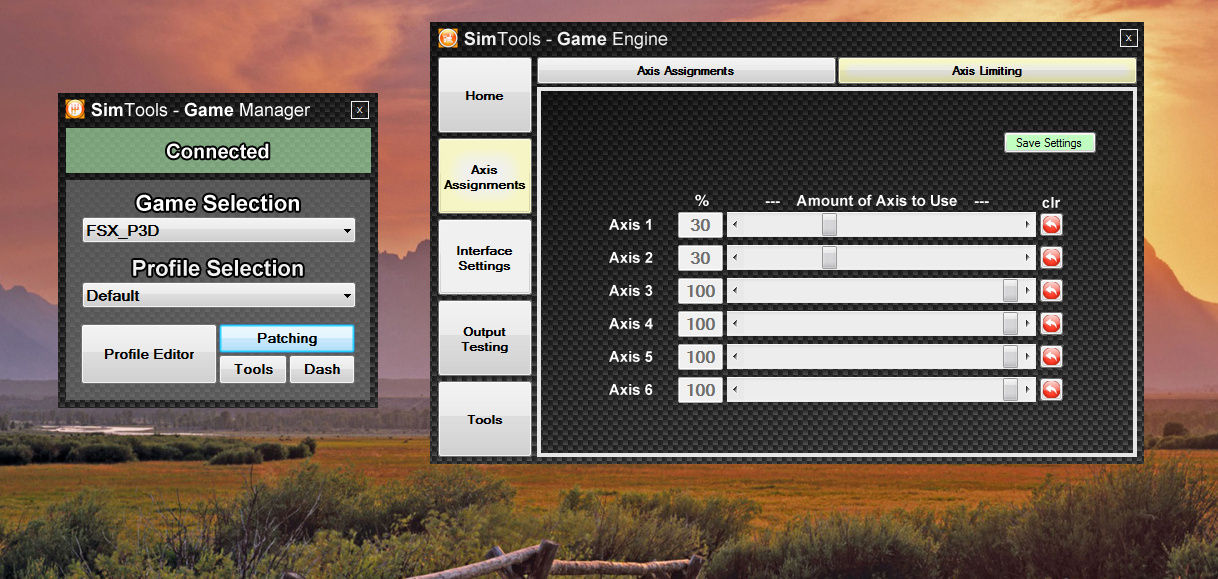Reset Axis 4 using its red clr icon
Viewport: 1218px width, 579px height.
1051,324
